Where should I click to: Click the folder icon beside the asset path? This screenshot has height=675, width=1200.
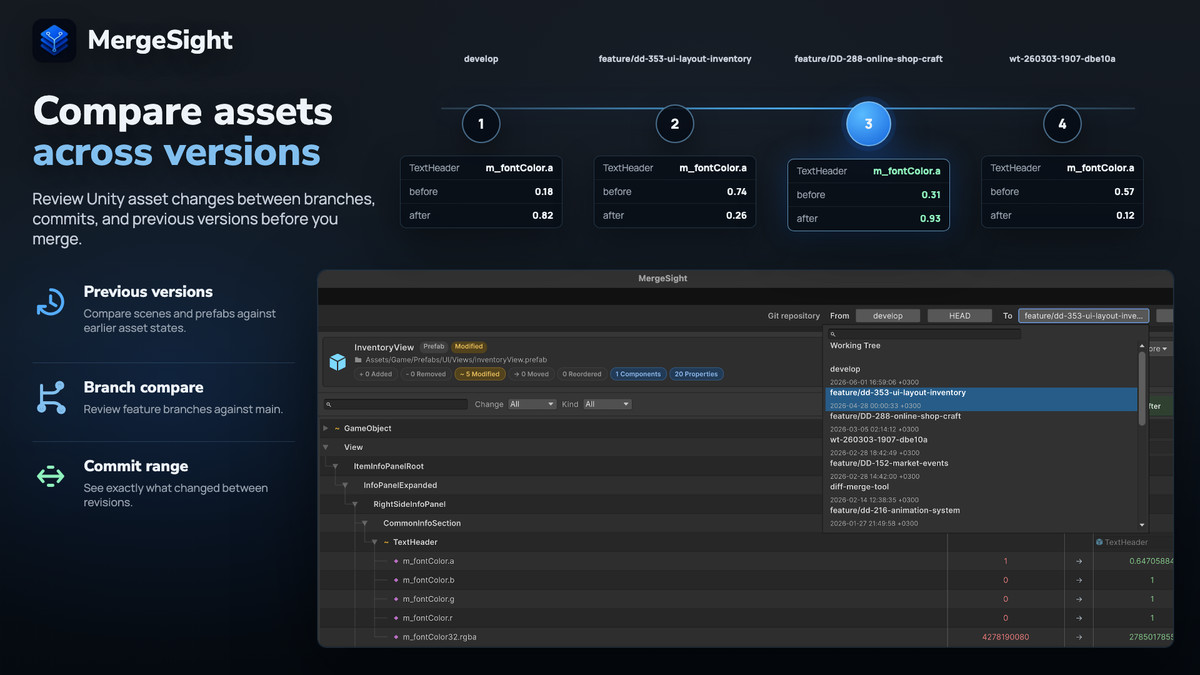pyautogui.click(x=358, y=360)
